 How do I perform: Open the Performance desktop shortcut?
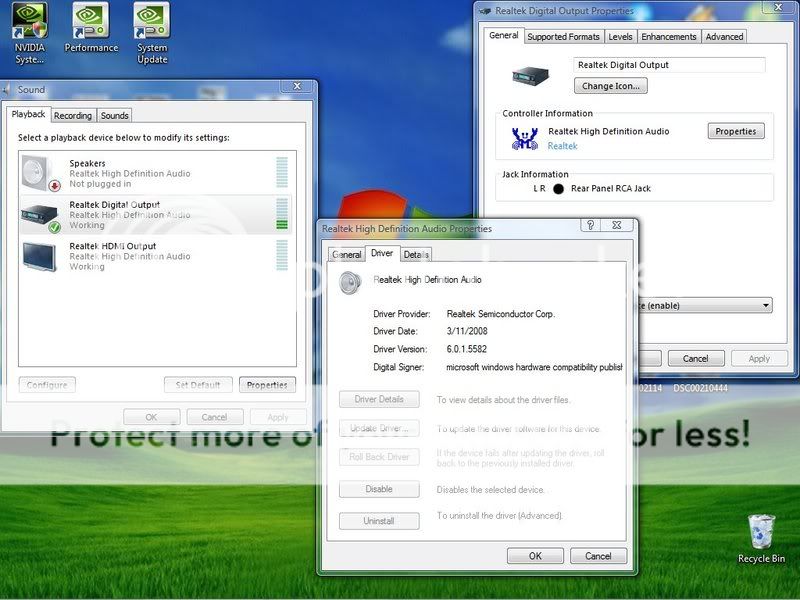coord(91,22)
